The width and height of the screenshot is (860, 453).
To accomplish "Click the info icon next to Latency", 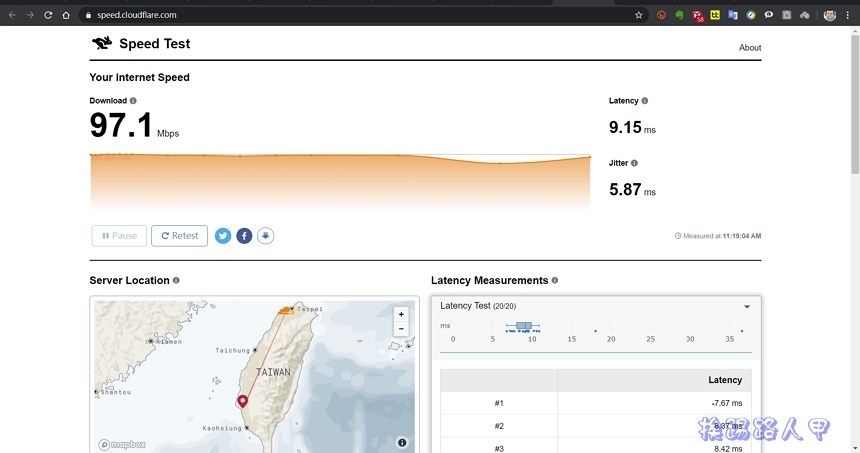I will [x=644, y=101].
